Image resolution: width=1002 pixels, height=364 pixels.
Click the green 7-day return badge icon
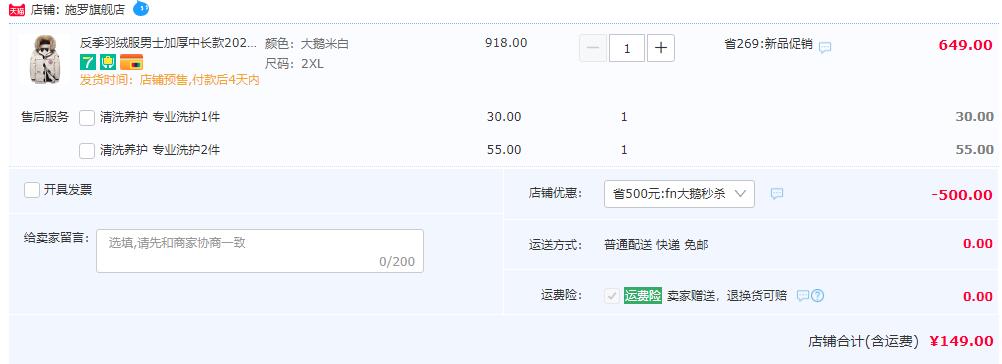88,62
